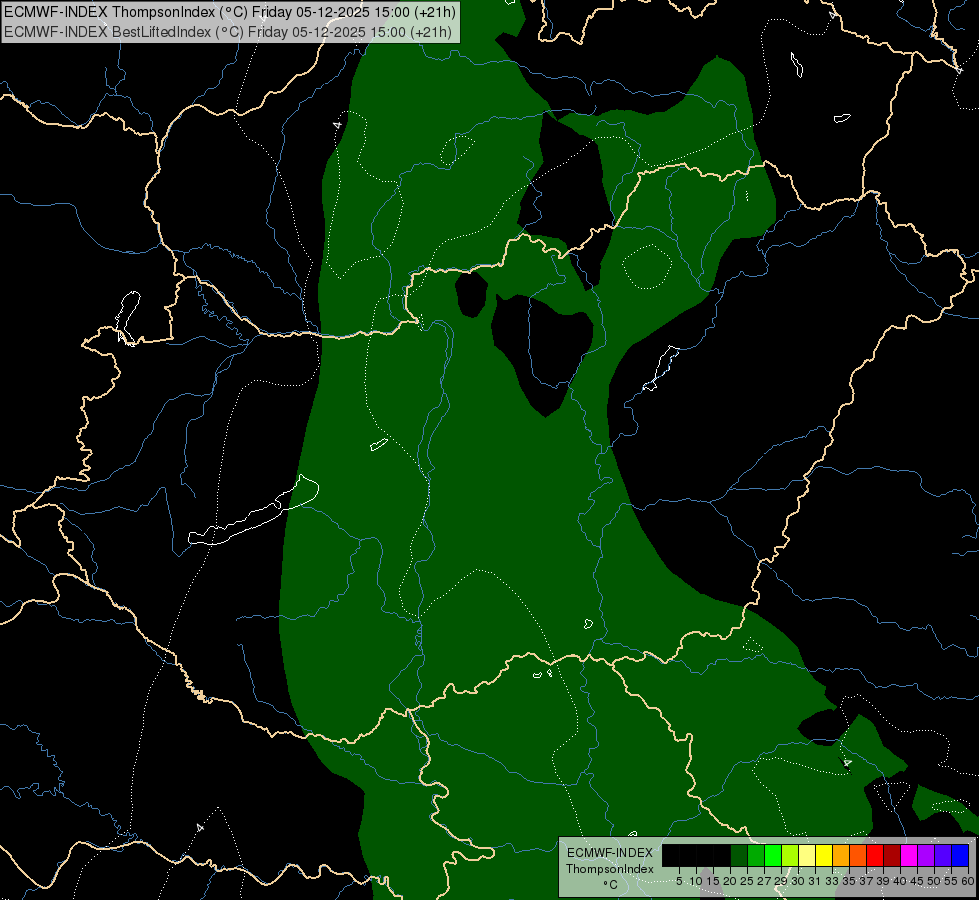Image resolution: width=979 pixels, height=900 pixels.
Task: Click the legend tick value 20
Action: click(730, 881)
